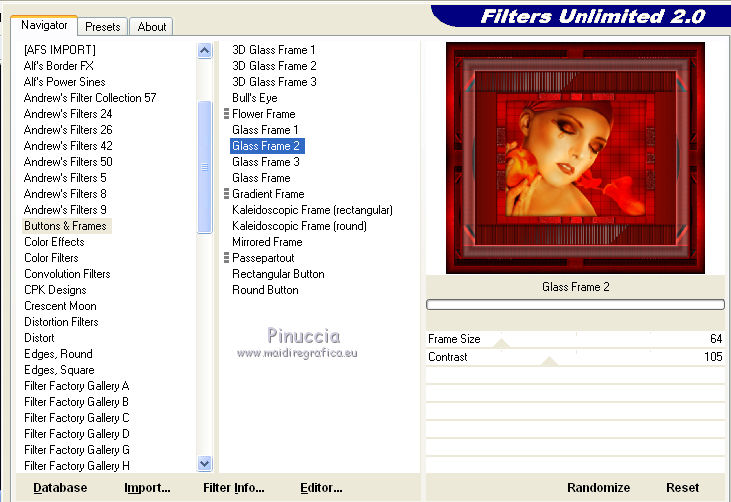Click the Database button

(60, 488)
